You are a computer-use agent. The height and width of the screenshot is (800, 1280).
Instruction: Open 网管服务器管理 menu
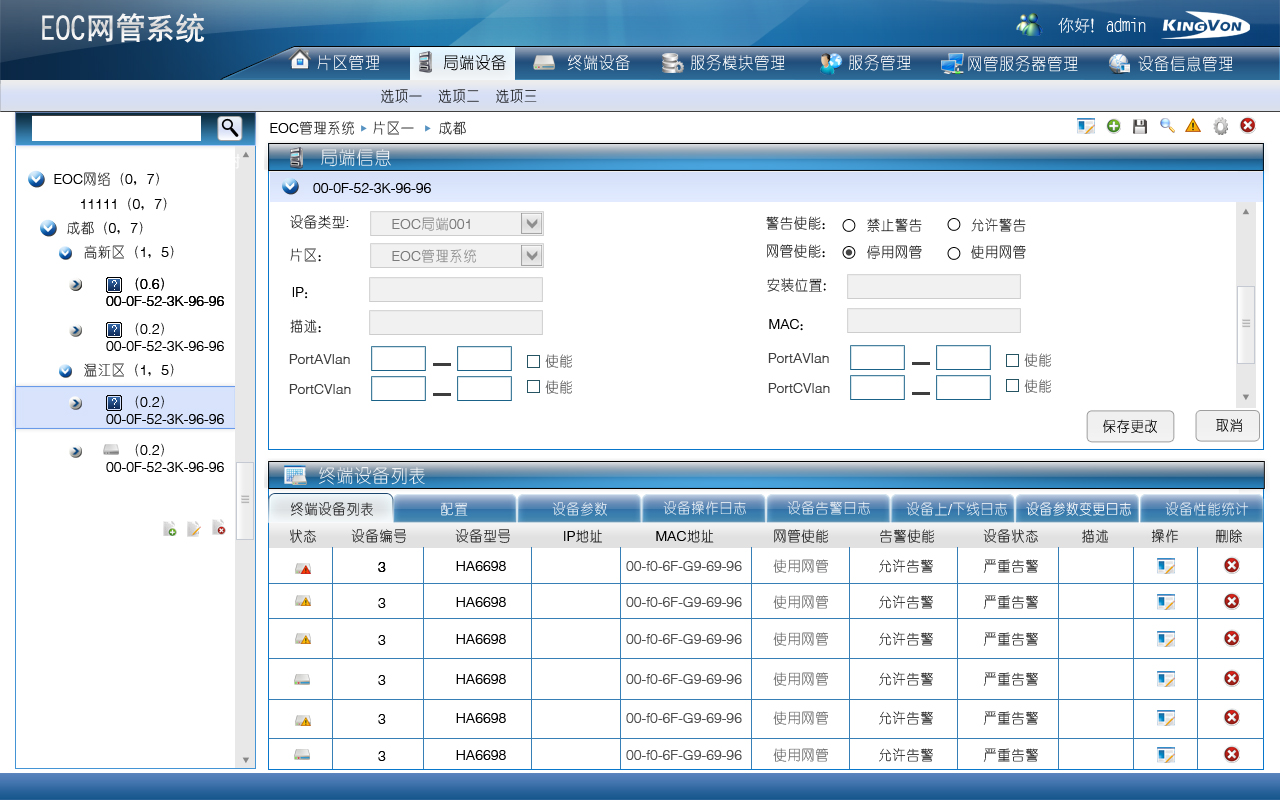pyautogui.click(x=1009, y=63)
